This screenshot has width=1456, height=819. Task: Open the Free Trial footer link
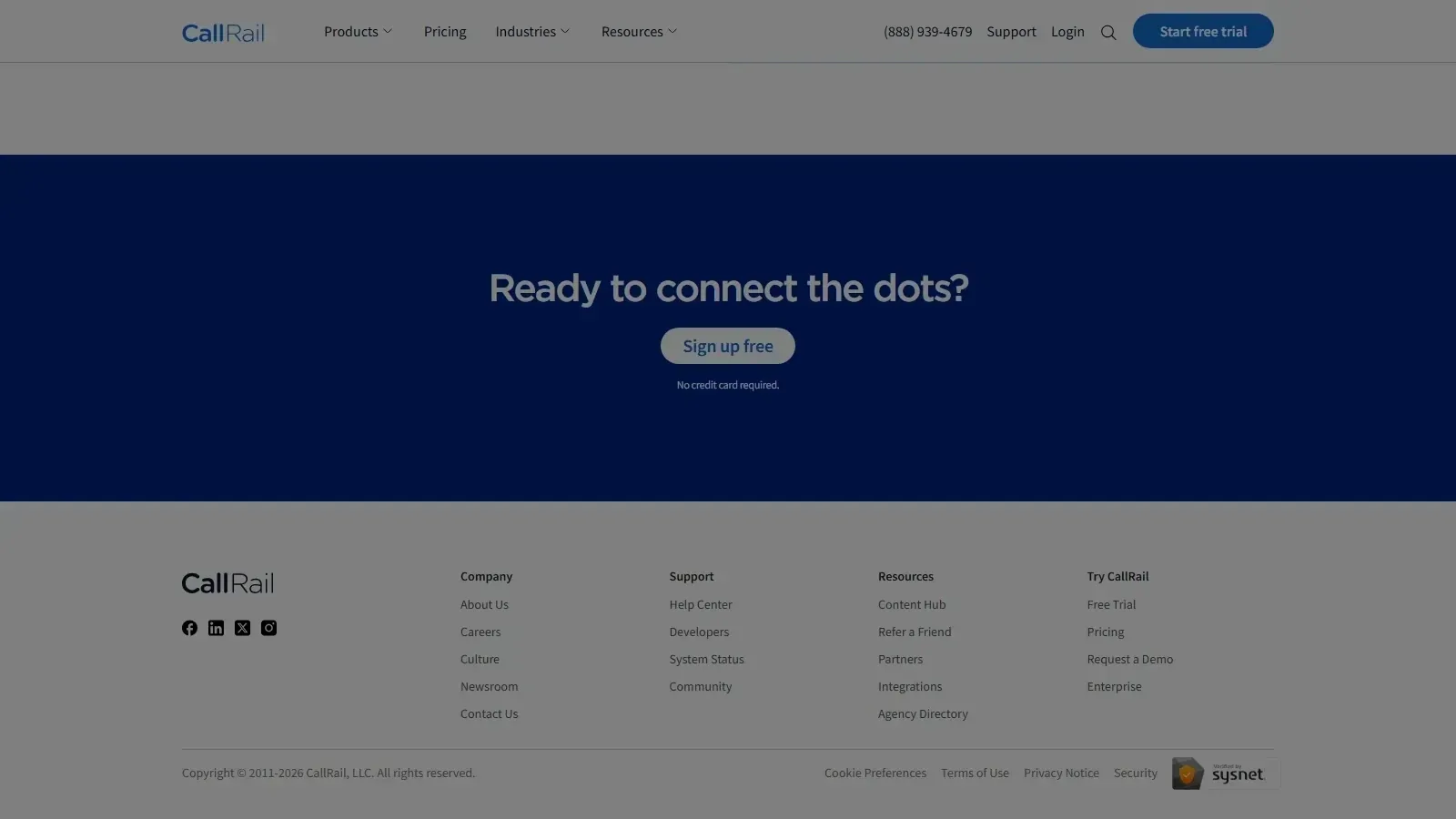[1111, 605]
